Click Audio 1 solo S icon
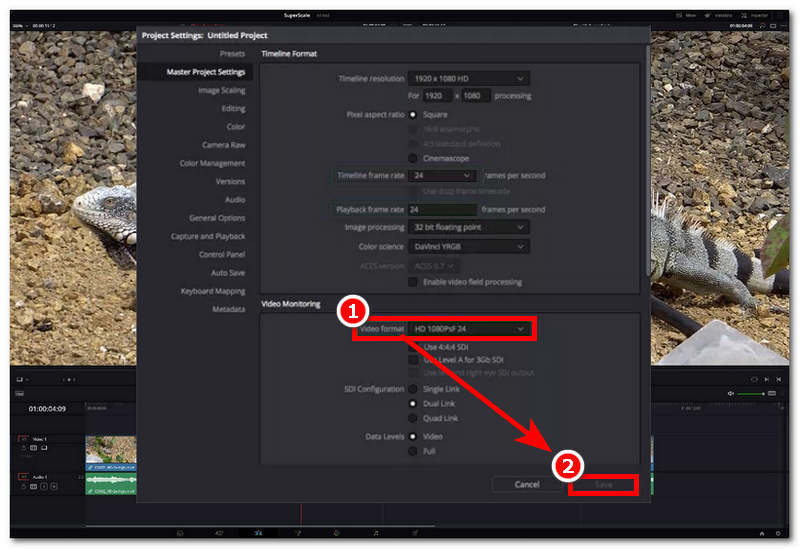Viewport: 800px width, 549px height. click(x=44, y=486)
